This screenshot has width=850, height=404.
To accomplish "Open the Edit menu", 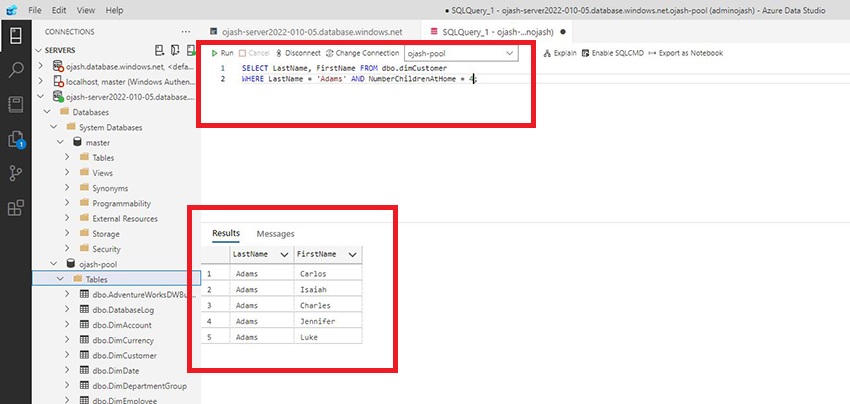I will pyautogui.click(x=59, y=10).
